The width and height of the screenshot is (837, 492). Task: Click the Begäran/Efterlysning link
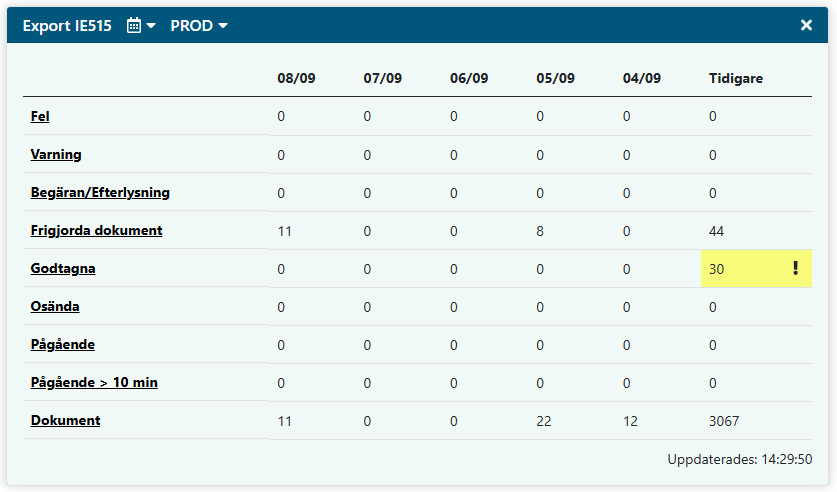[x=100, y=193]
